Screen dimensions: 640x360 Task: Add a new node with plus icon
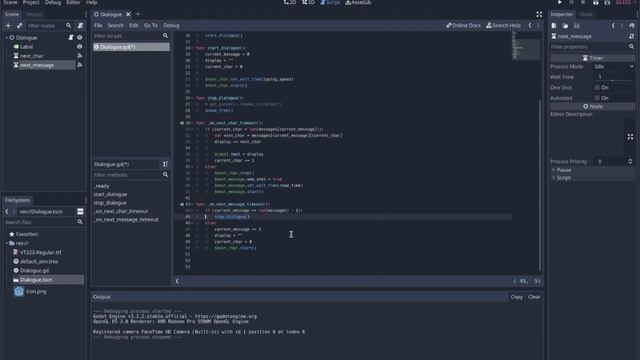(8, 25)
